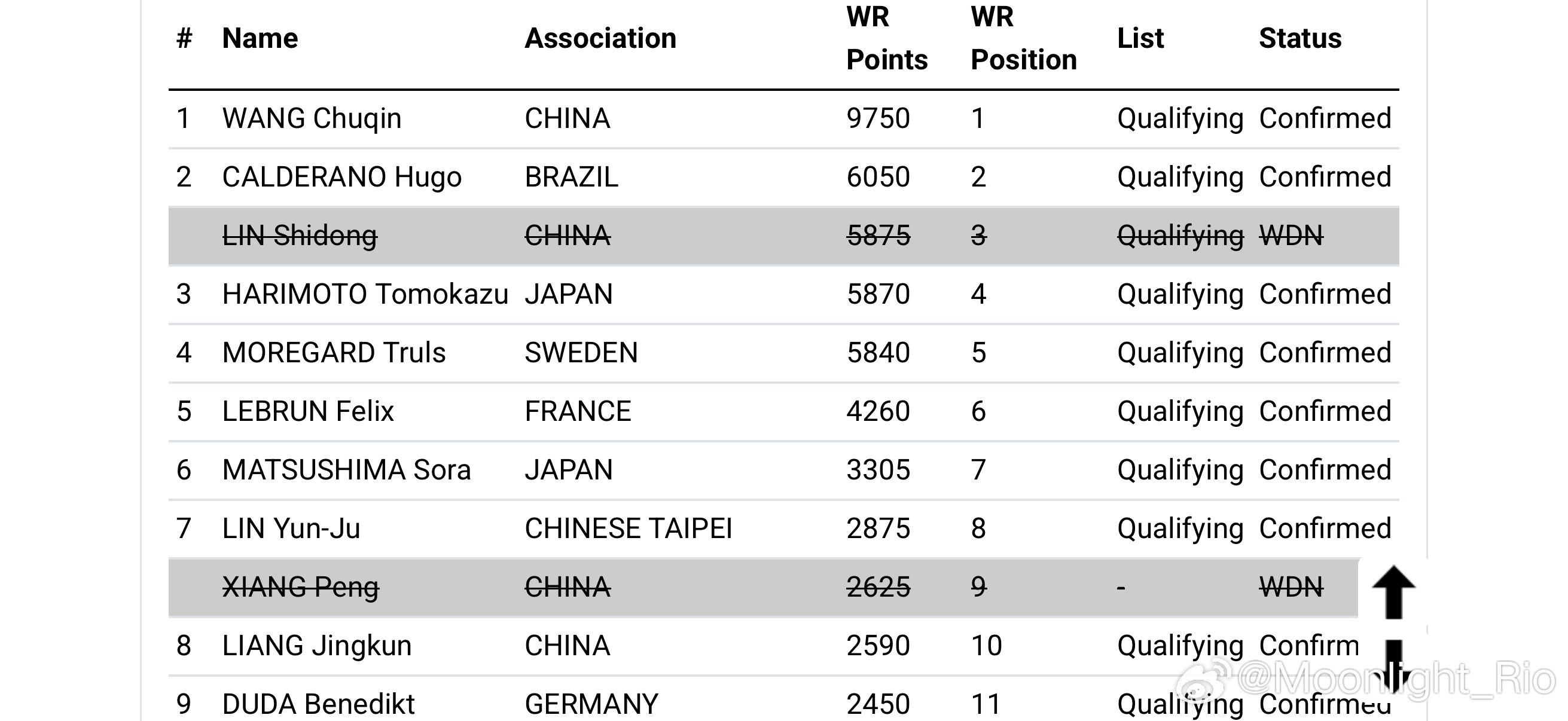Click the WR Points column header
The image size is (1568, 721).
pos(886,38)
